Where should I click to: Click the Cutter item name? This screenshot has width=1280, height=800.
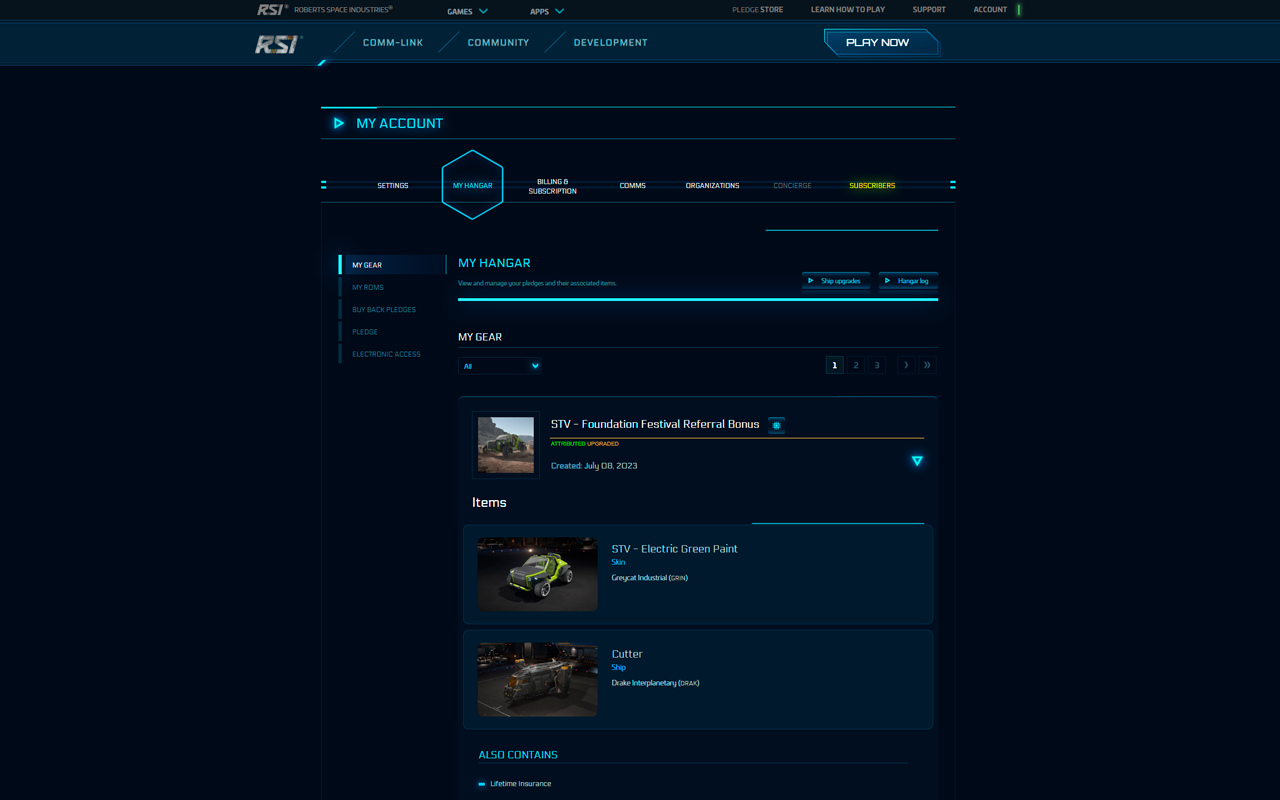click(627, 654)
